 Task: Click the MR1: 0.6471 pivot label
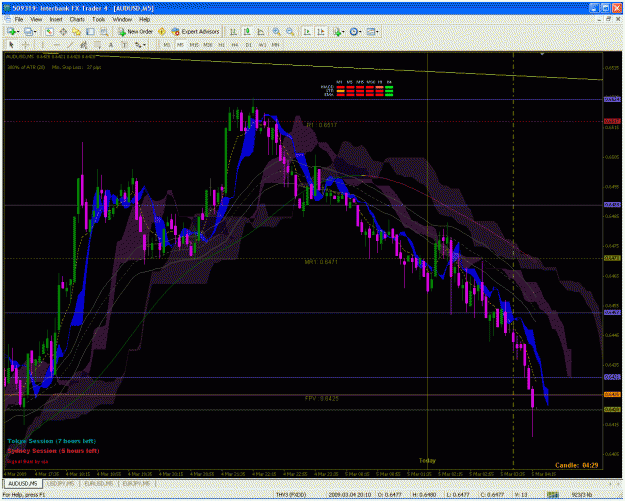[x=321, y=262]
